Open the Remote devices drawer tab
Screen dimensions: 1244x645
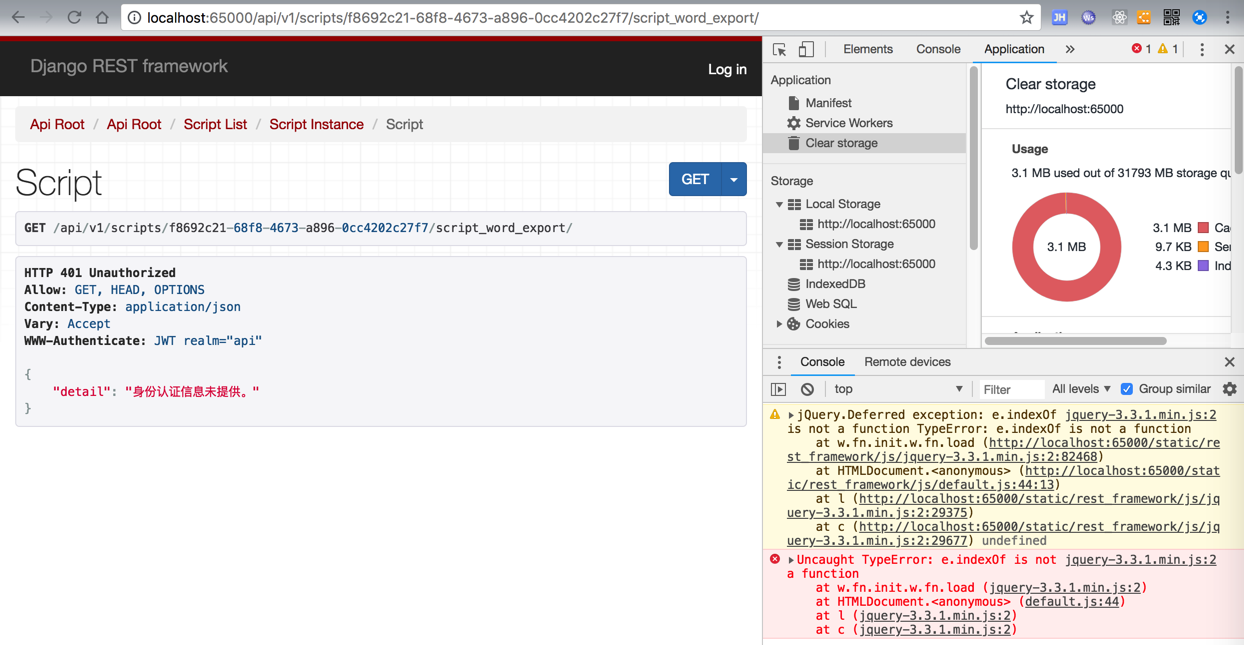(907, 362)
